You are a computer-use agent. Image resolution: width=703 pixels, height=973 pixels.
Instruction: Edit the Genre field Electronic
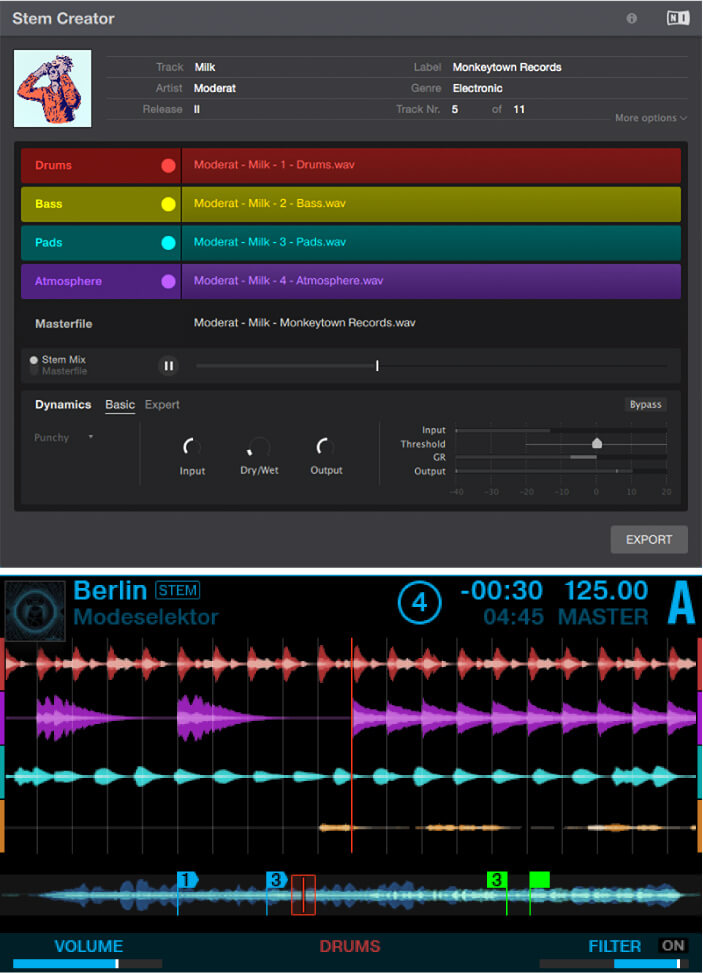pos(478,88)
